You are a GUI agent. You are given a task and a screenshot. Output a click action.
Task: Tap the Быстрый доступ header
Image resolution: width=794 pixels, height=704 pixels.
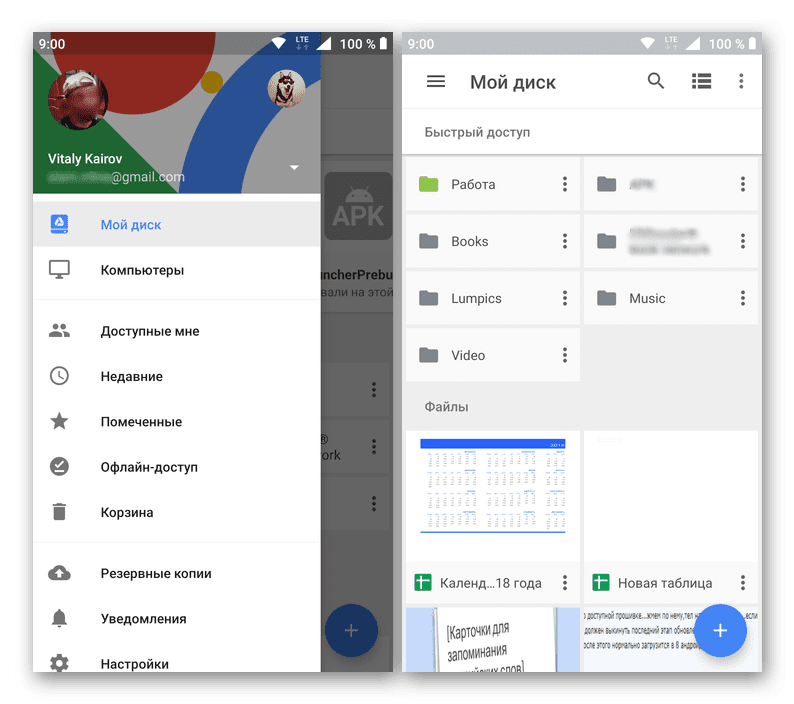click(477, 132)
